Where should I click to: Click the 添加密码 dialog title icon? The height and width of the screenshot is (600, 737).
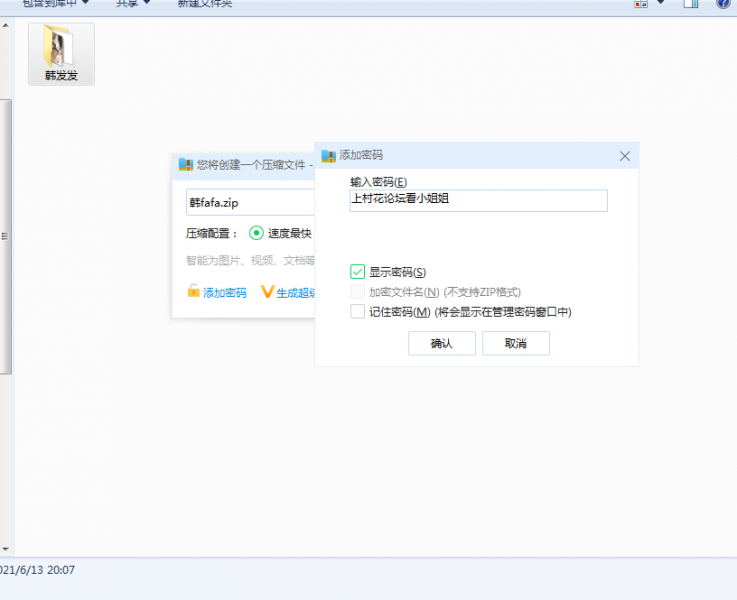pos(327,156)
